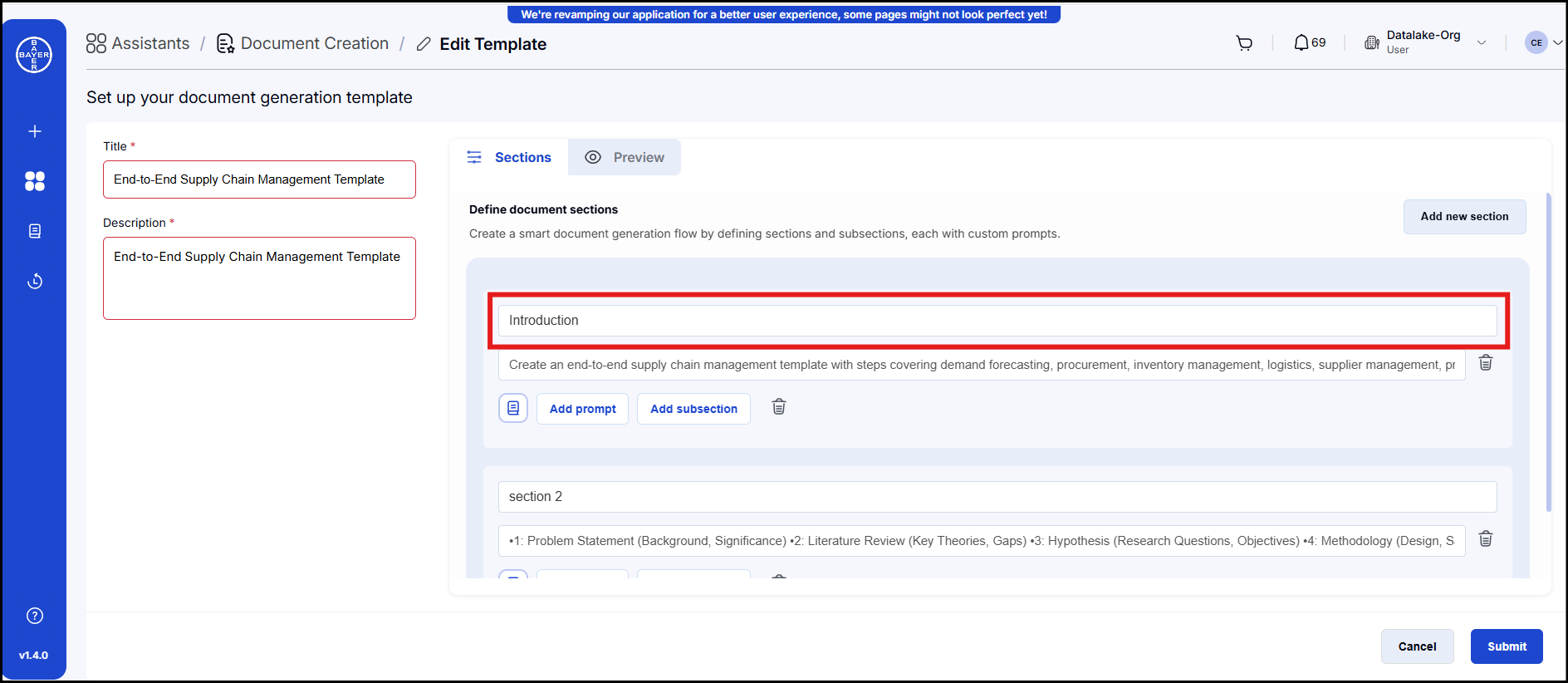This screenshot has width=1568, height=683.
Task: Open the help question mark icon
Action: tap(35, 616)
